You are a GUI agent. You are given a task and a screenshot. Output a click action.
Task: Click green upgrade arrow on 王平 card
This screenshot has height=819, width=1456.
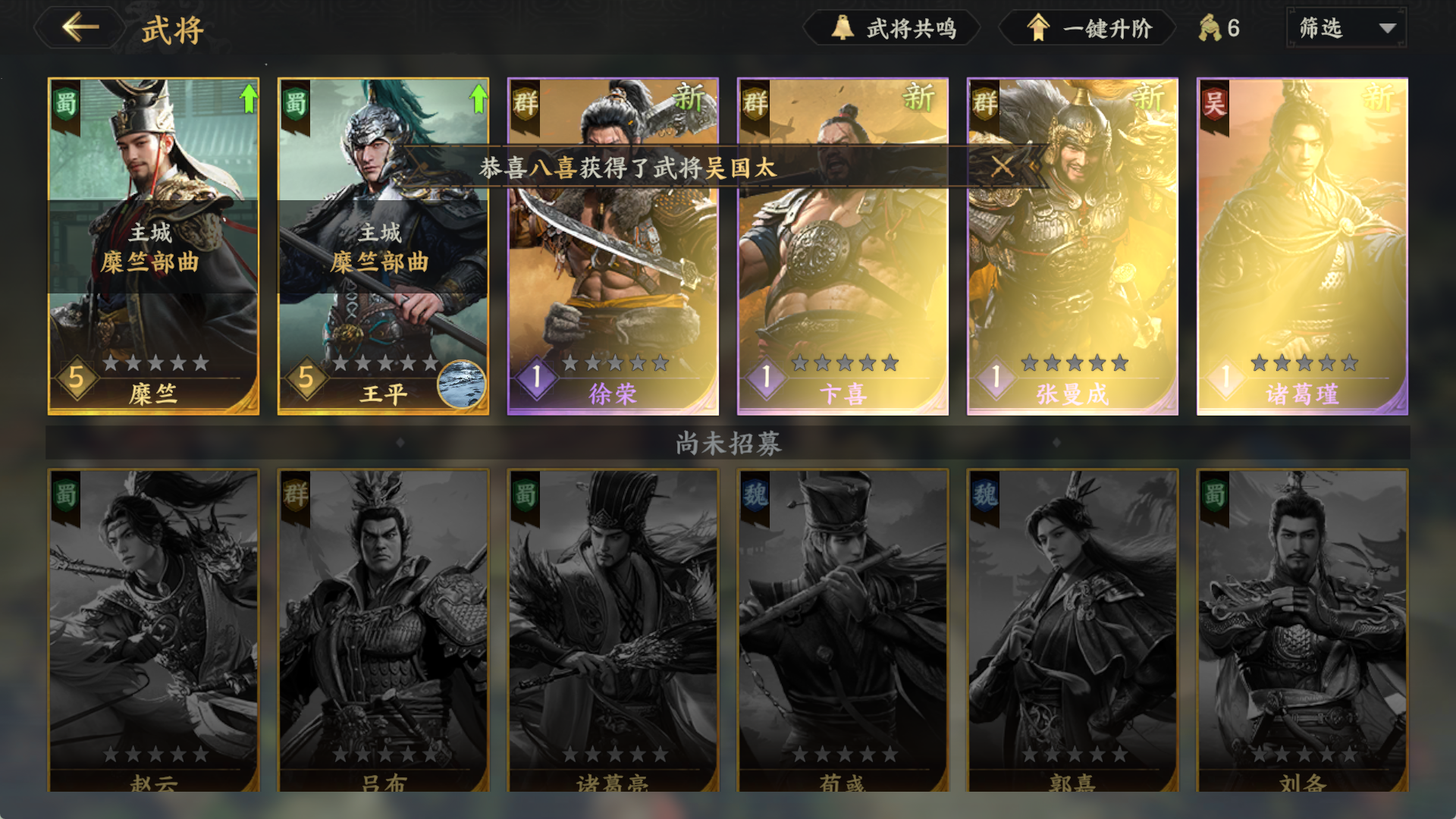[x=478, y=99]
